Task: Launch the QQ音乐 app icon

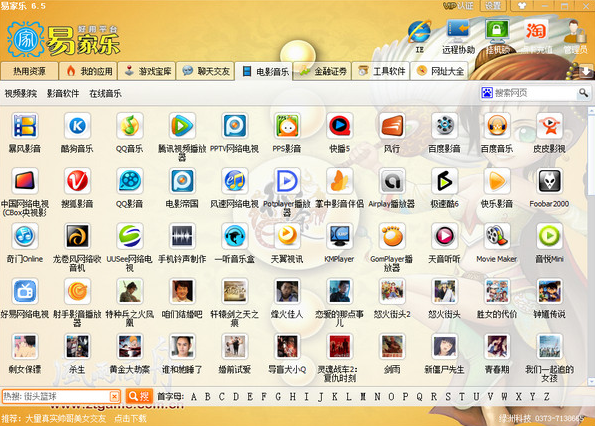Action: coord(130,126)
